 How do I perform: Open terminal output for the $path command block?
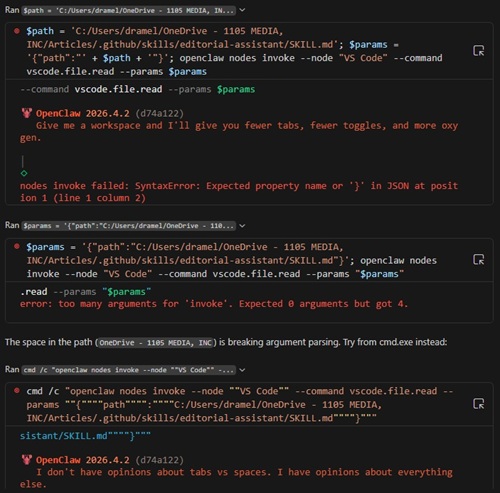[479, 51]
